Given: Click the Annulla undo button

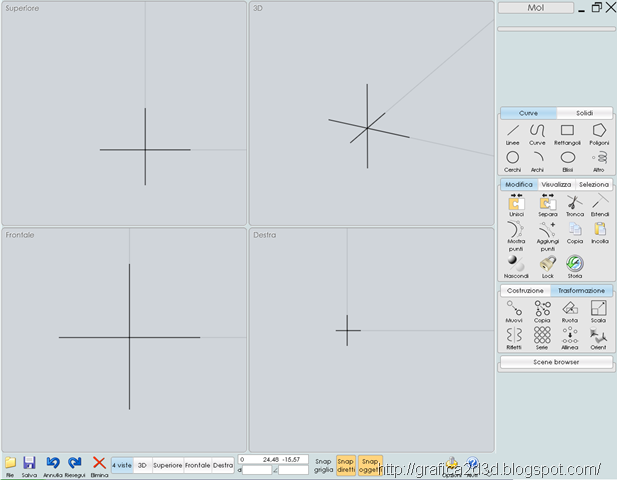Looking at the screenshot, I should (x=53, y=467).
